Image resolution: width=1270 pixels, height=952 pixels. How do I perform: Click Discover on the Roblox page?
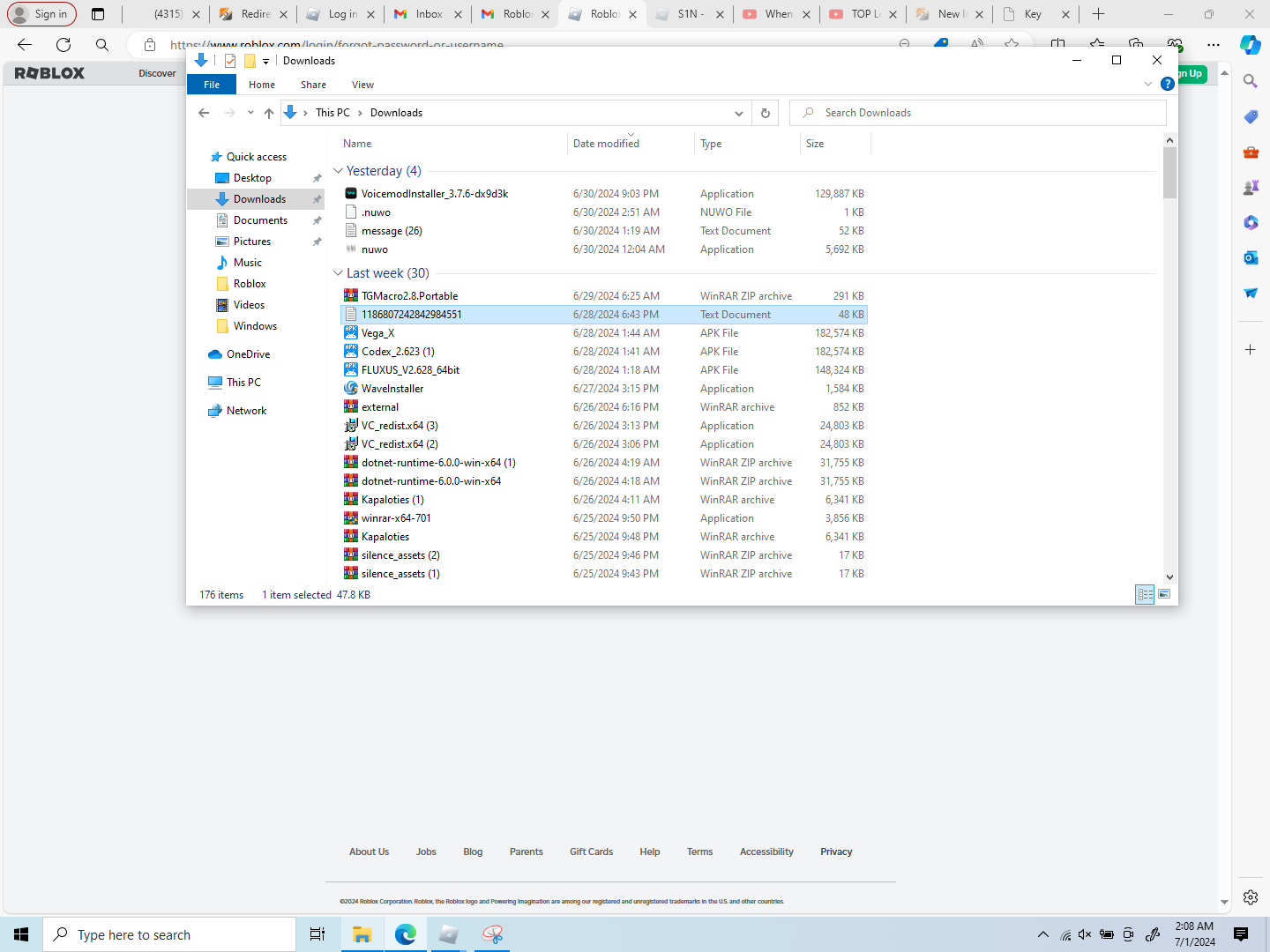coord(157,73)
